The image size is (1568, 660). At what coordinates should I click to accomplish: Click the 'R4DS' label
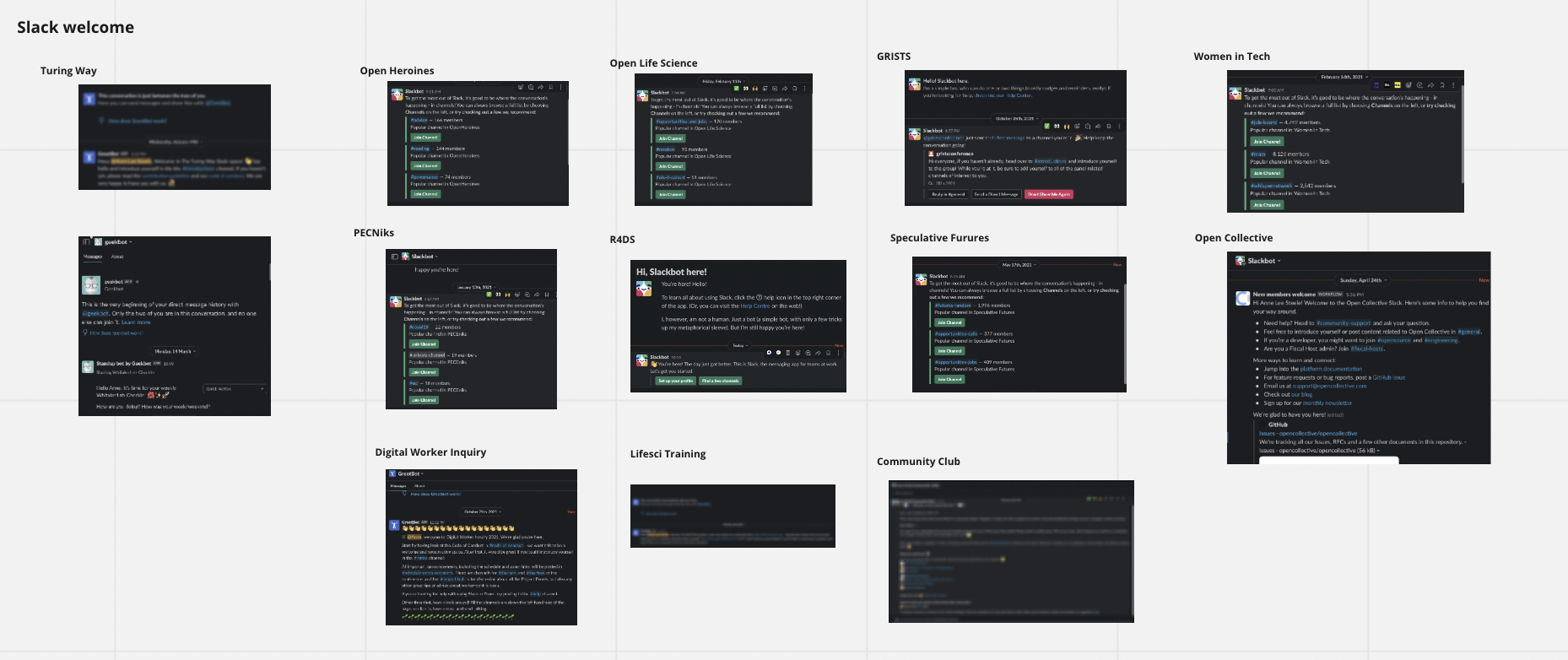(622, 240)
